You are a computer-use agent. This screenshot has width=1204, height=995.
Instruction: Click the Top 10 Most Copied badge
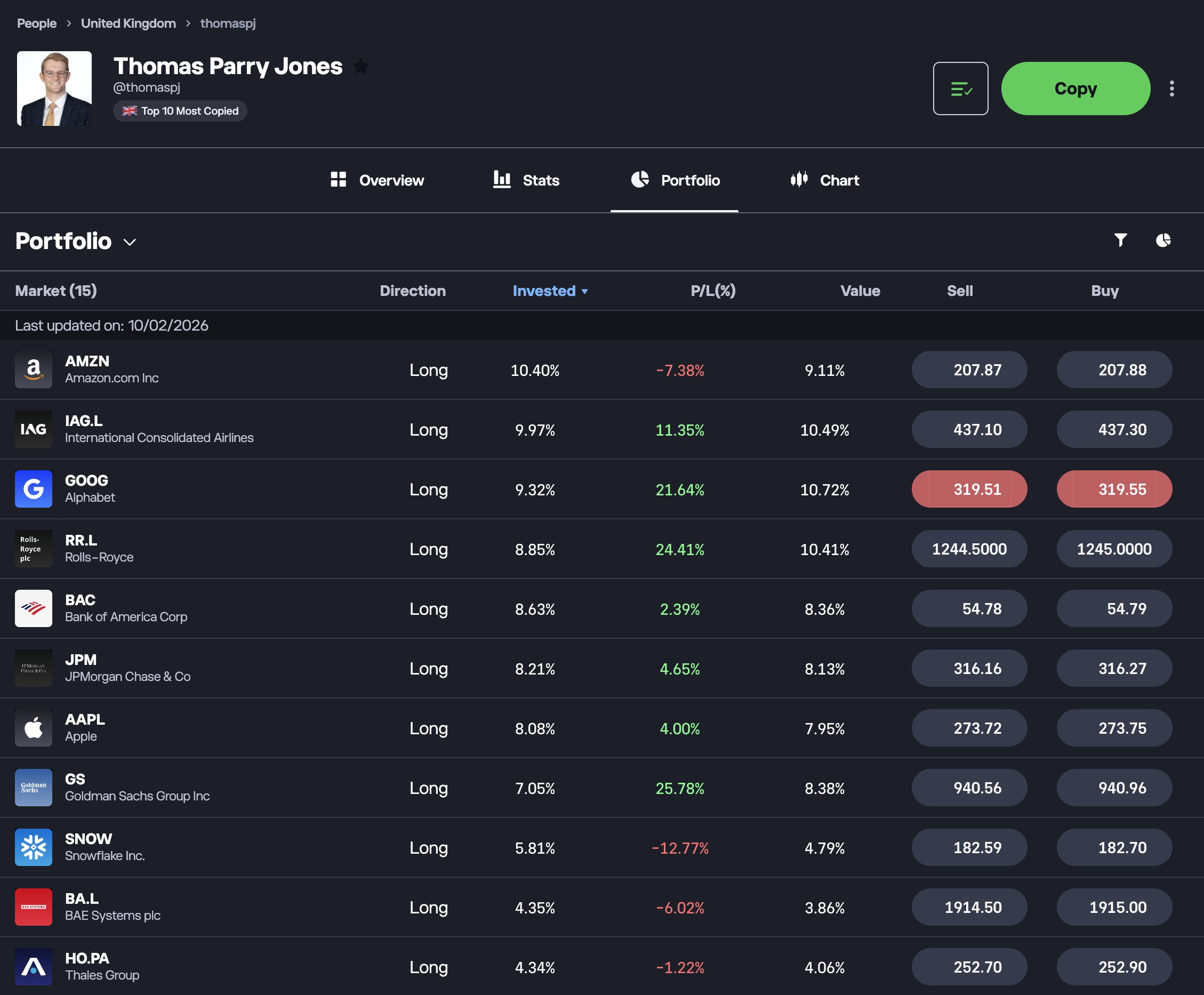[x=180, y=111]
